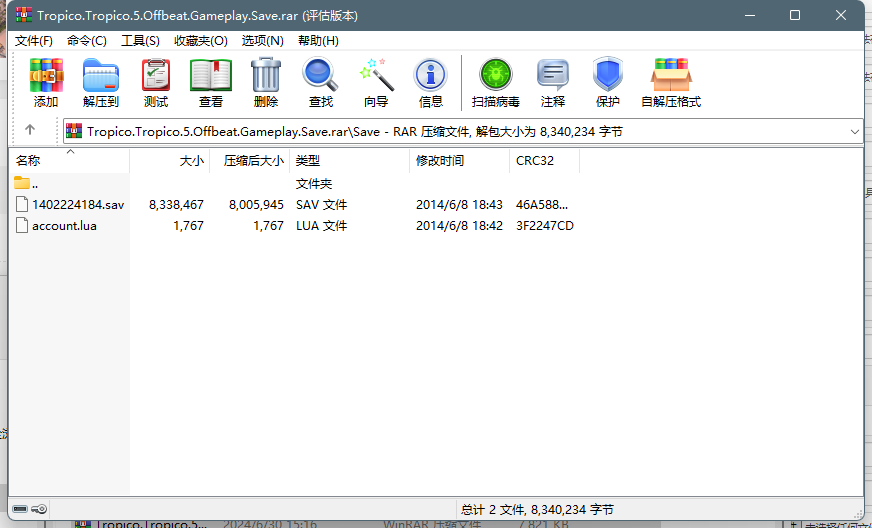This screenshot has height=528, width=872.
Task: Click the WinRAR icon in title bar
Action: point(24,15)
